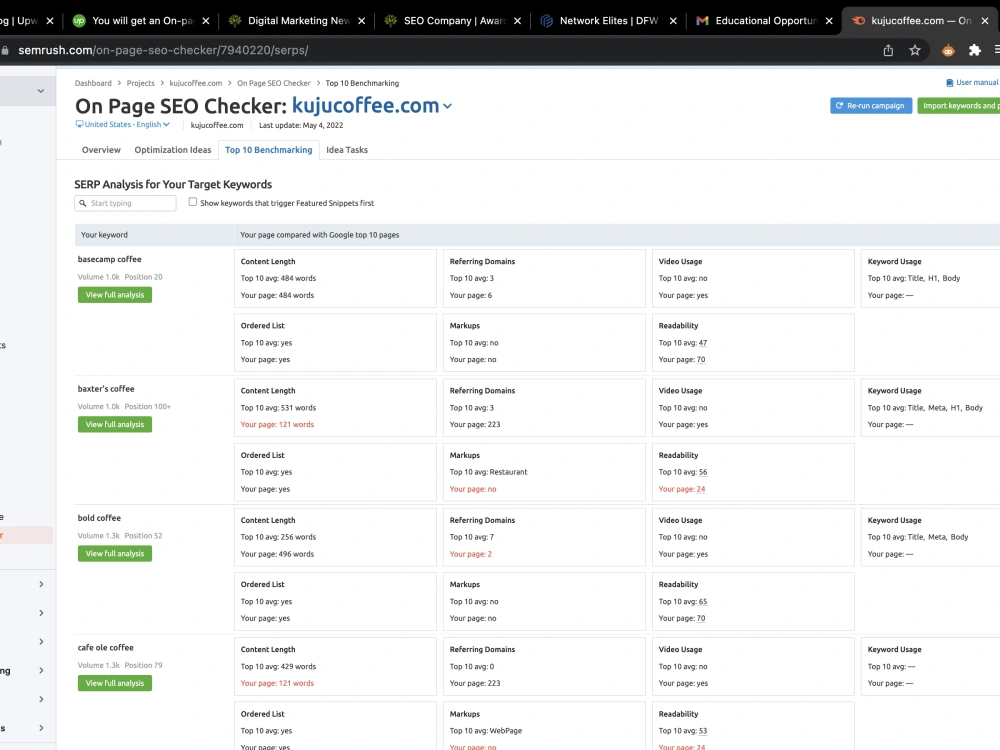This screenshot has width=1000, height=750.
Task: Click the share icon in address bar
Action: coord(888,50)
